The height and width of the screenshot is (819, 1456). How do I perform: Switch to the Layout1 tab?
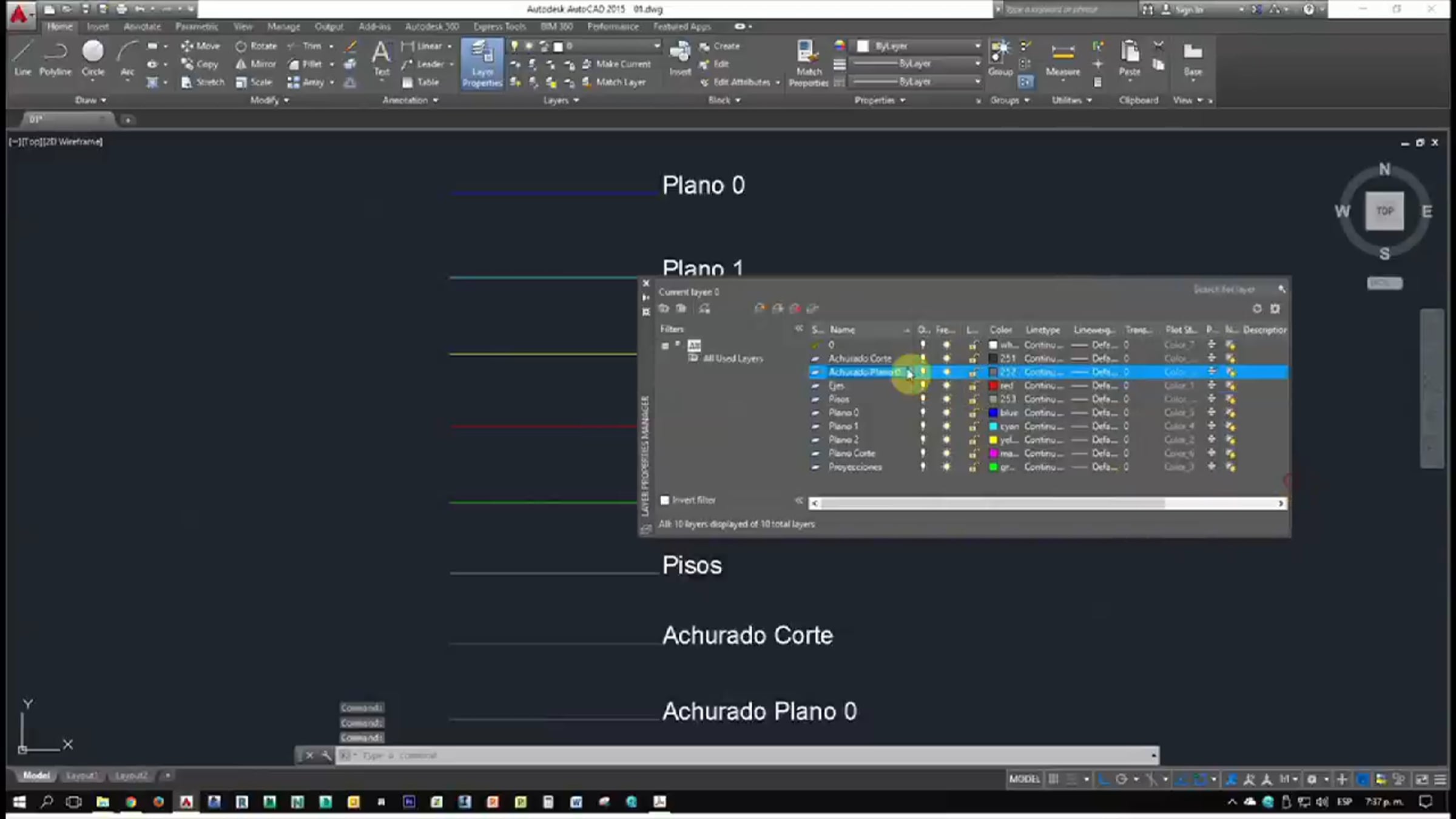(81, 775)
